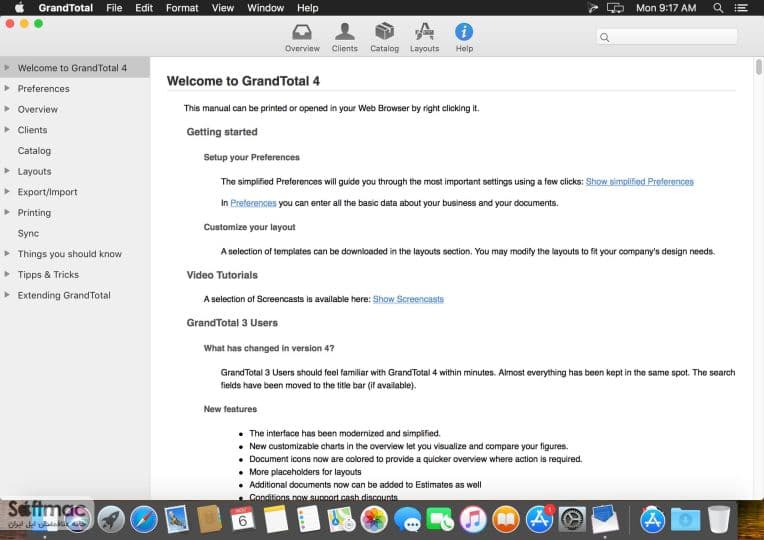Open Calendar from the dock
Image resolution: width=764 pixels, height=540 pixels.
tap(242, 520)
